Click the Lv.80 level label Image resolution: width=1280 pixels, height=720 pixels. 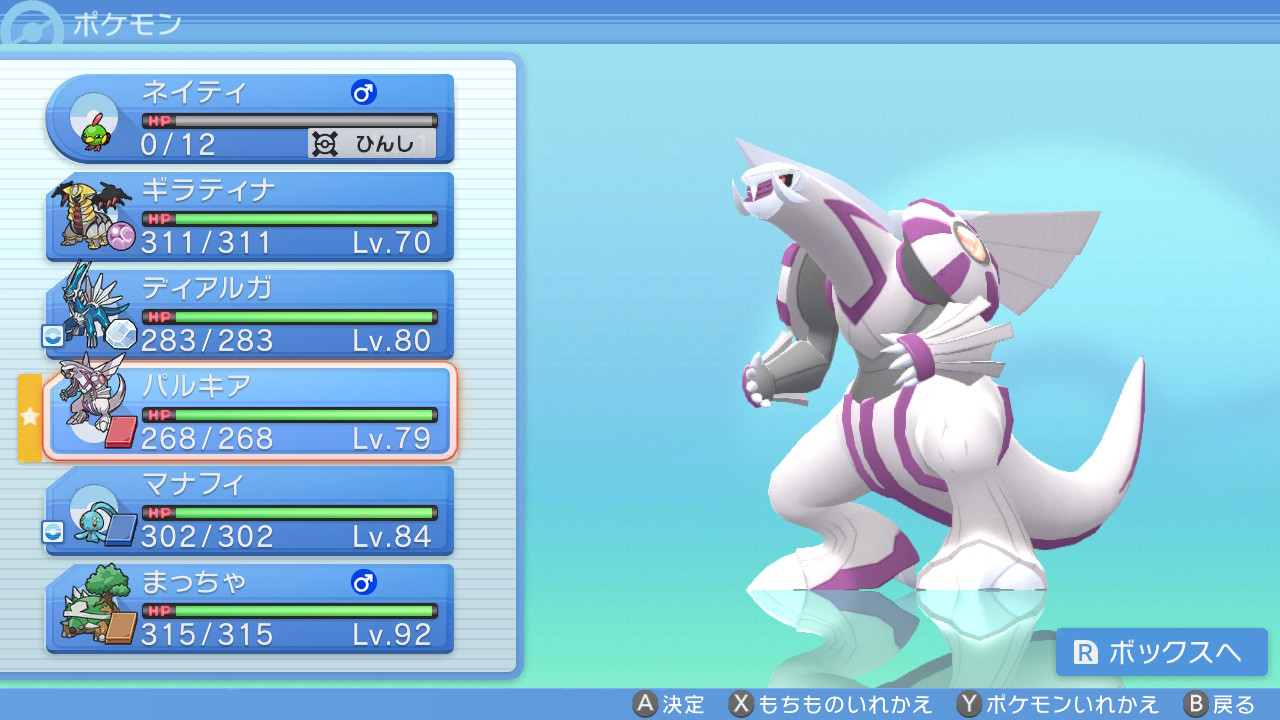(392, 341)
